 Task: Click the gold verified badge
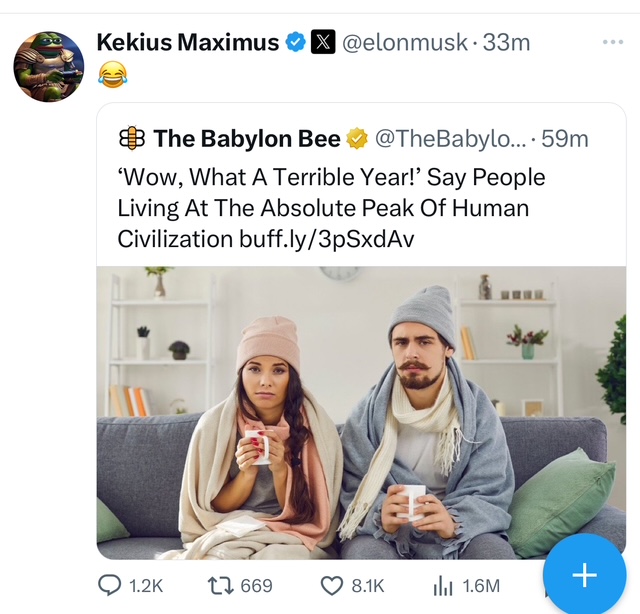pos(357,138)
